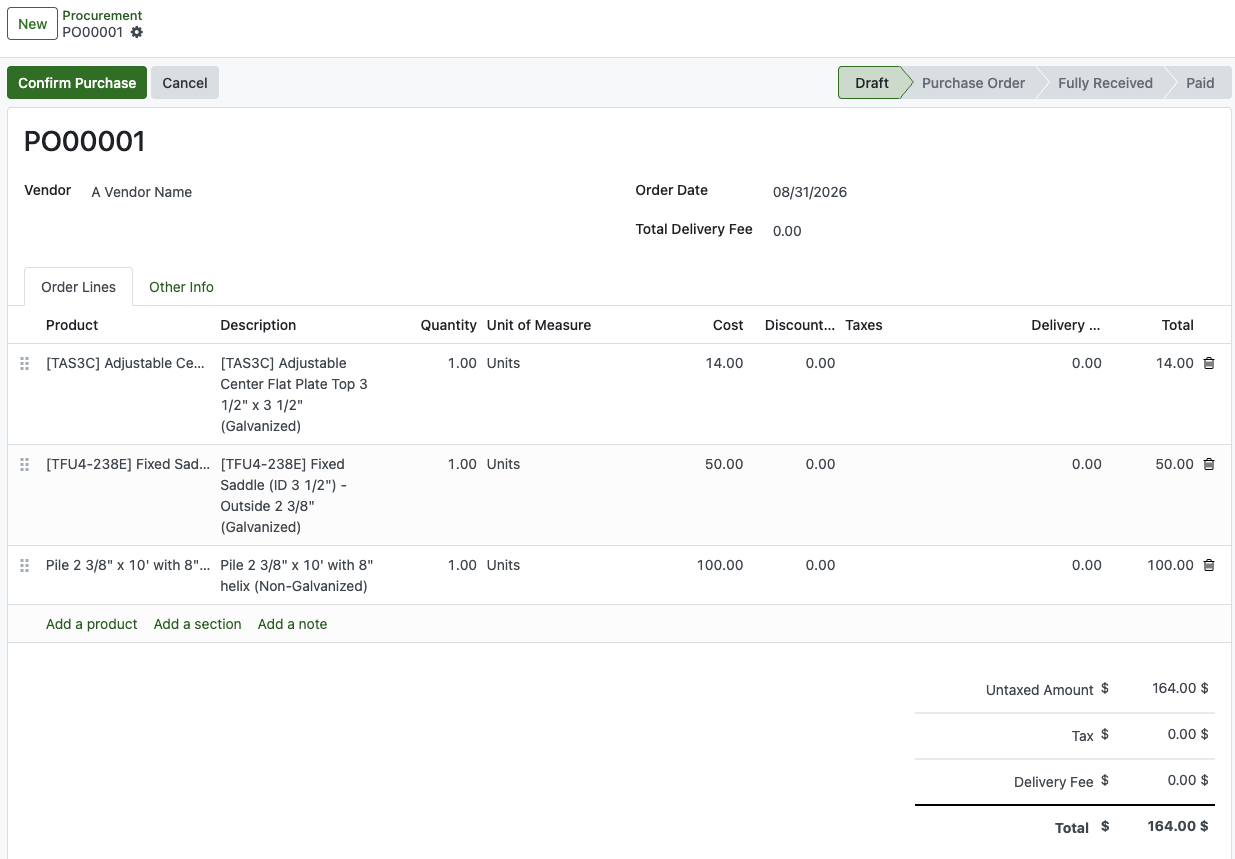The height and width of the screenshot is (859, 1235).
Task: Edit the cost 100.00 cell
Action: [x=720, y=565]
